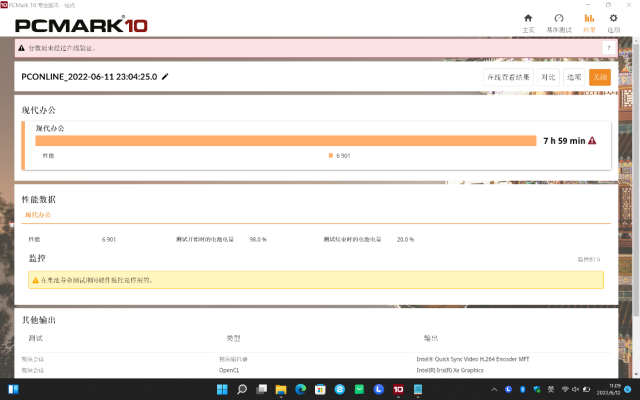Click the 20.0 % ending battery value

[x=405, y=239]
